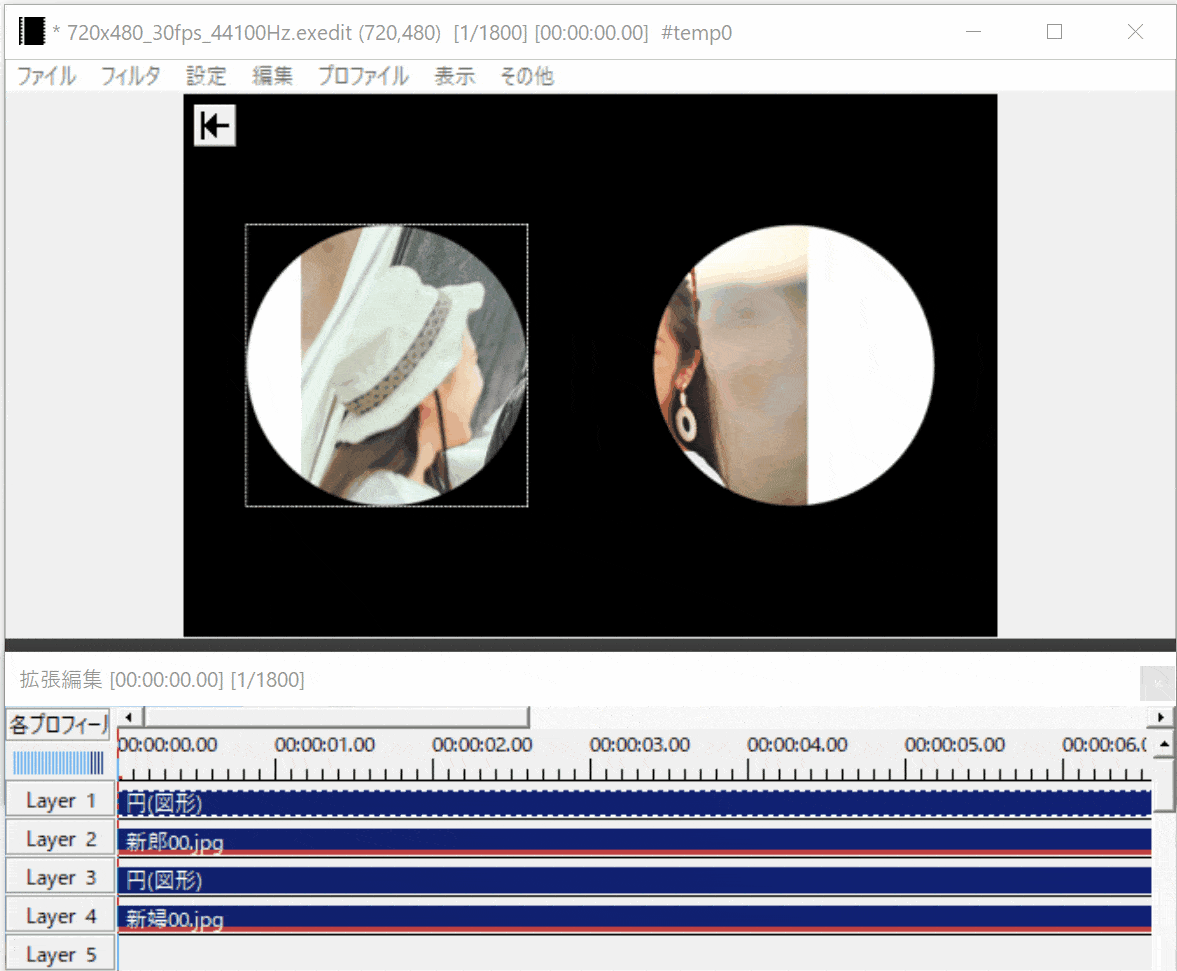Click the 各プロフィール button above the layers
The image size is (1177, 971).
coord(58,723)
